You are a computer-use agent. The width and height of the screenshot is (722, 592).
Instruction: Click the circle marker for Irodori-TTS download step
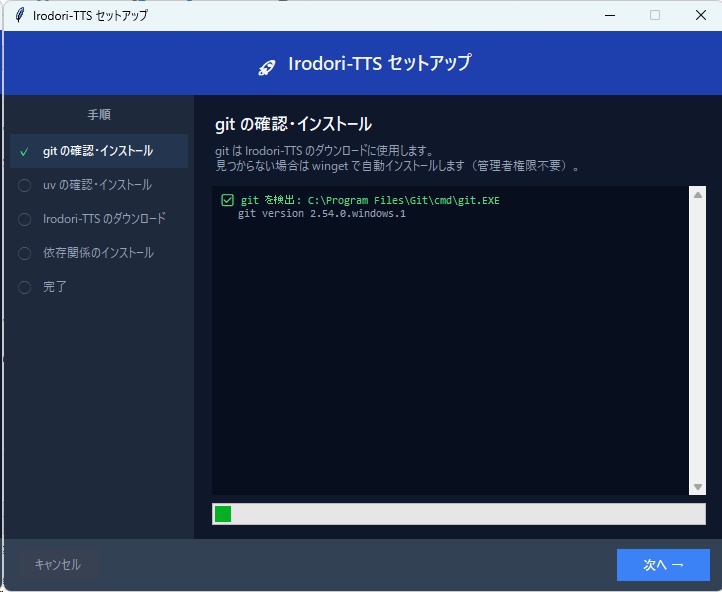tap(24, 219)
